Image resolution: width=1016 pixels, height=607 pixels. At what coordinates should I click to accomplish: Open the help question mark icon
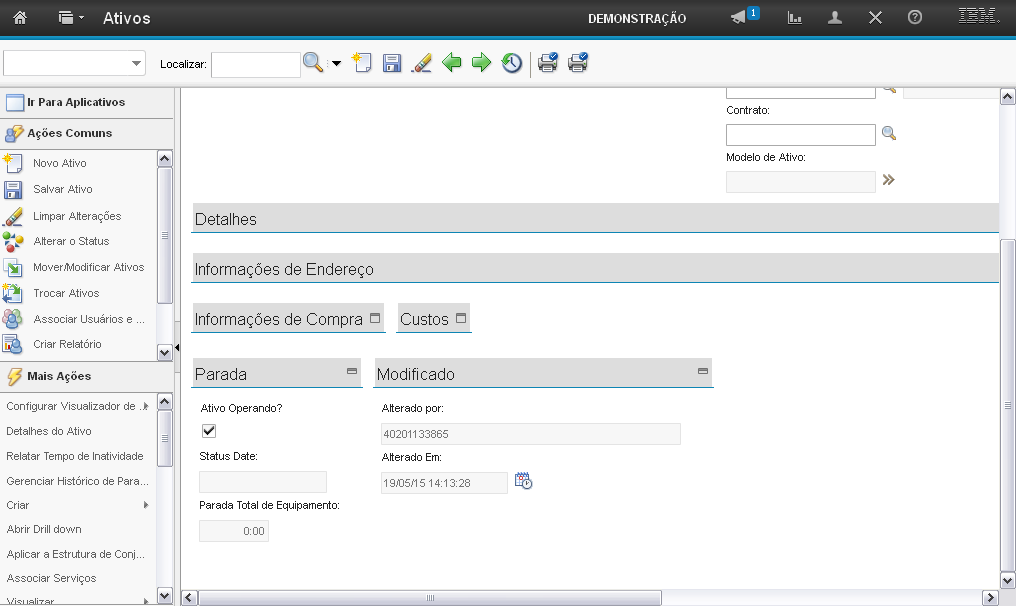(x=914, y=18)
